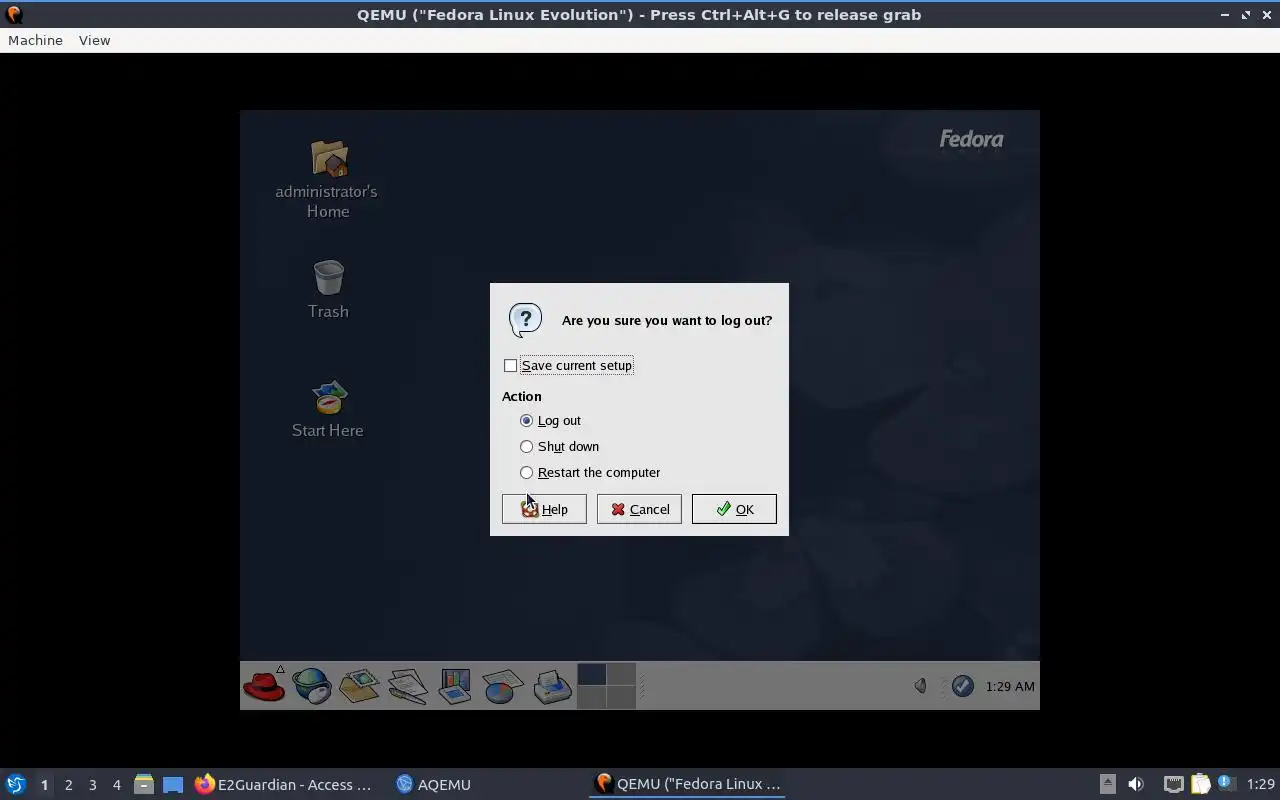The width and height of the screenshot is (1280, 800).
Task: Select the QEMU Fedora Linux taskbar entry
Action: (688, 784)
